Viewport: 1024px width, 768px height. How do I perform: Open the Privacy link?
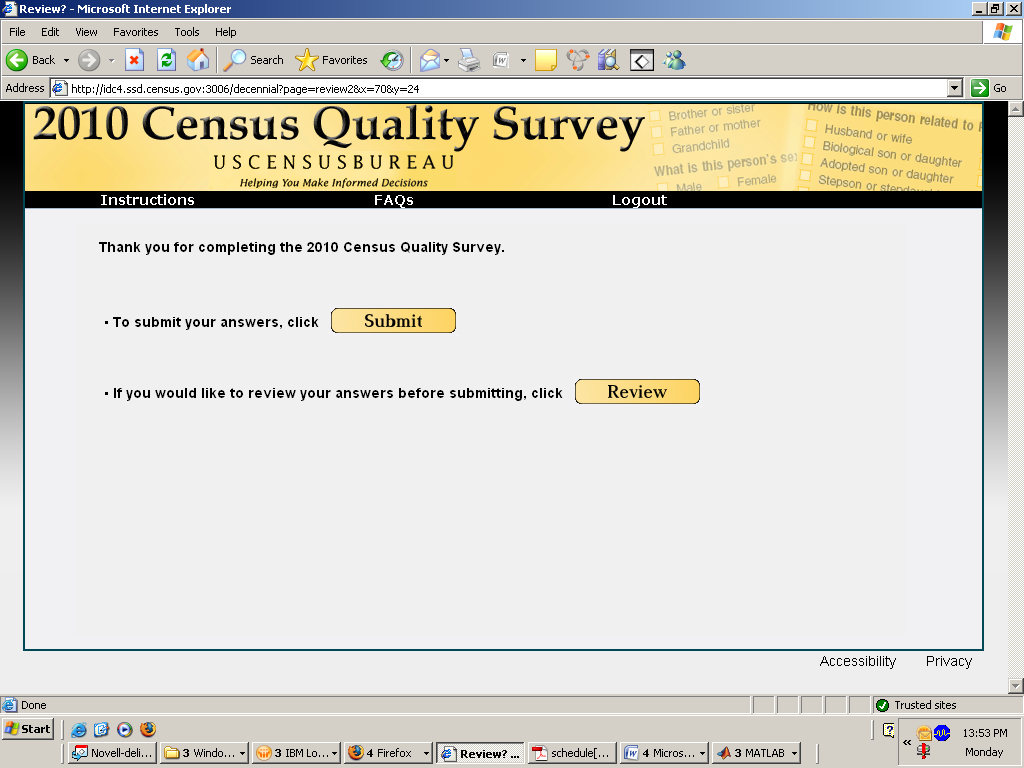[x=949, y=661]
